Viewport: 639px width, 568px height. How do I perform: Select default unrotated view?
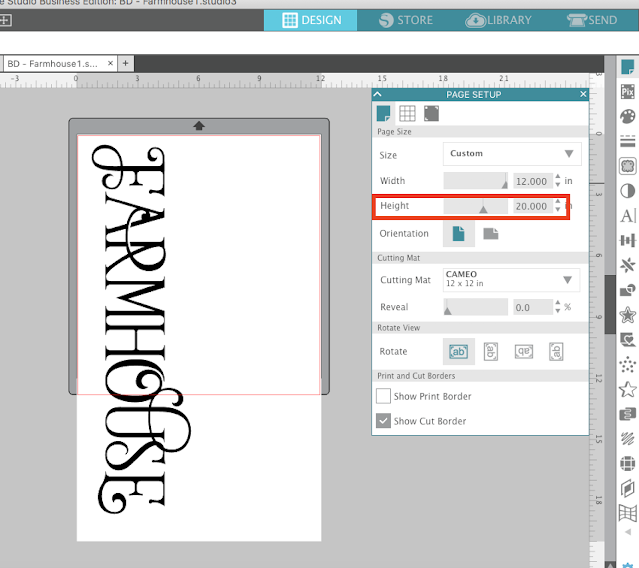pos(458,352)
